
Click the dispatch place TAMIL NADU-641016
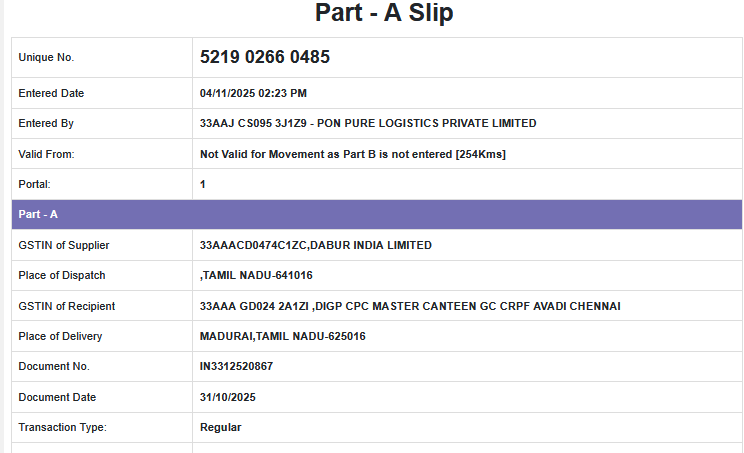(258, 275)
